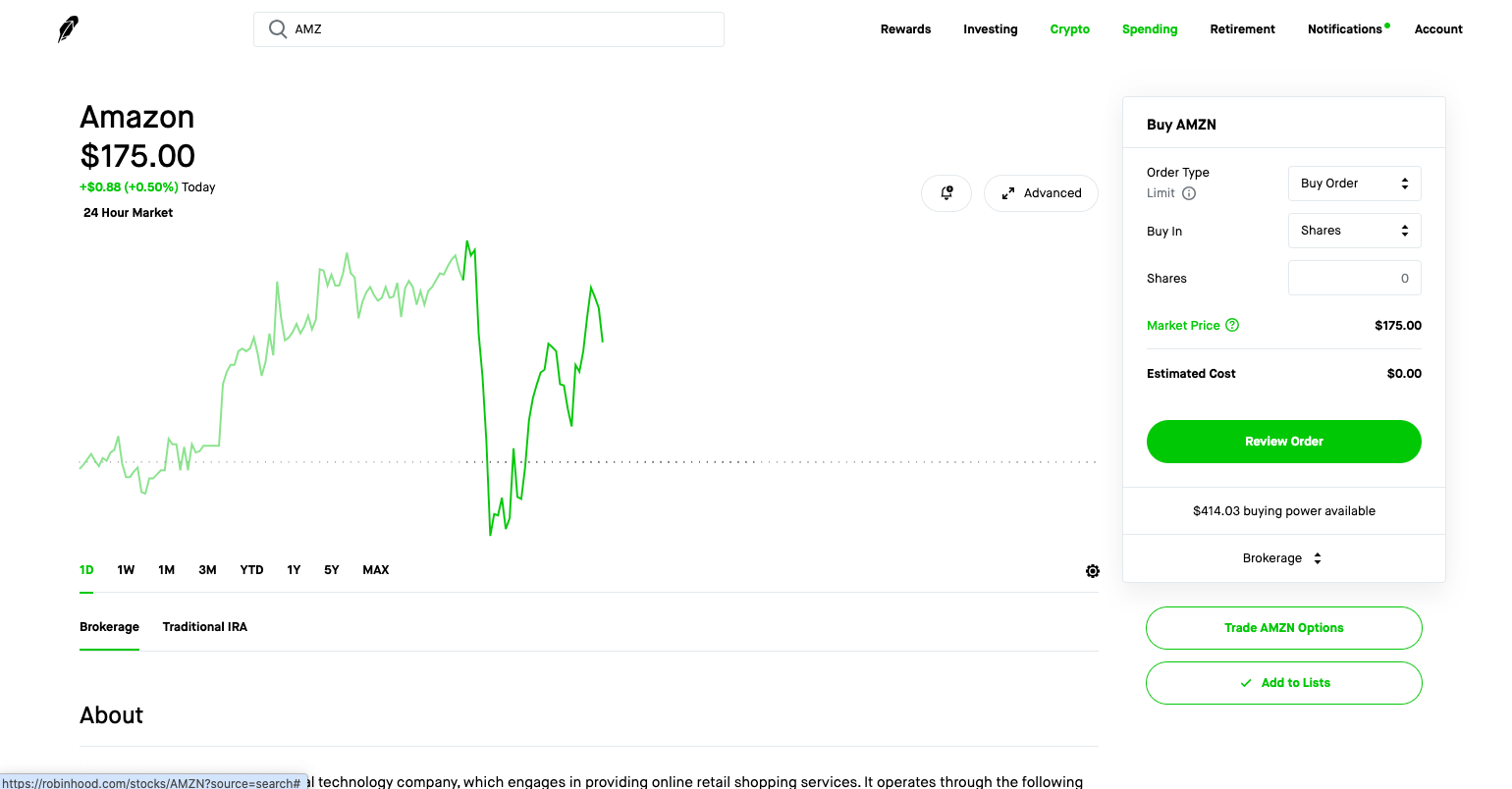Click the +$0.88 (+0.50%) change text

(x=129, y=187)
